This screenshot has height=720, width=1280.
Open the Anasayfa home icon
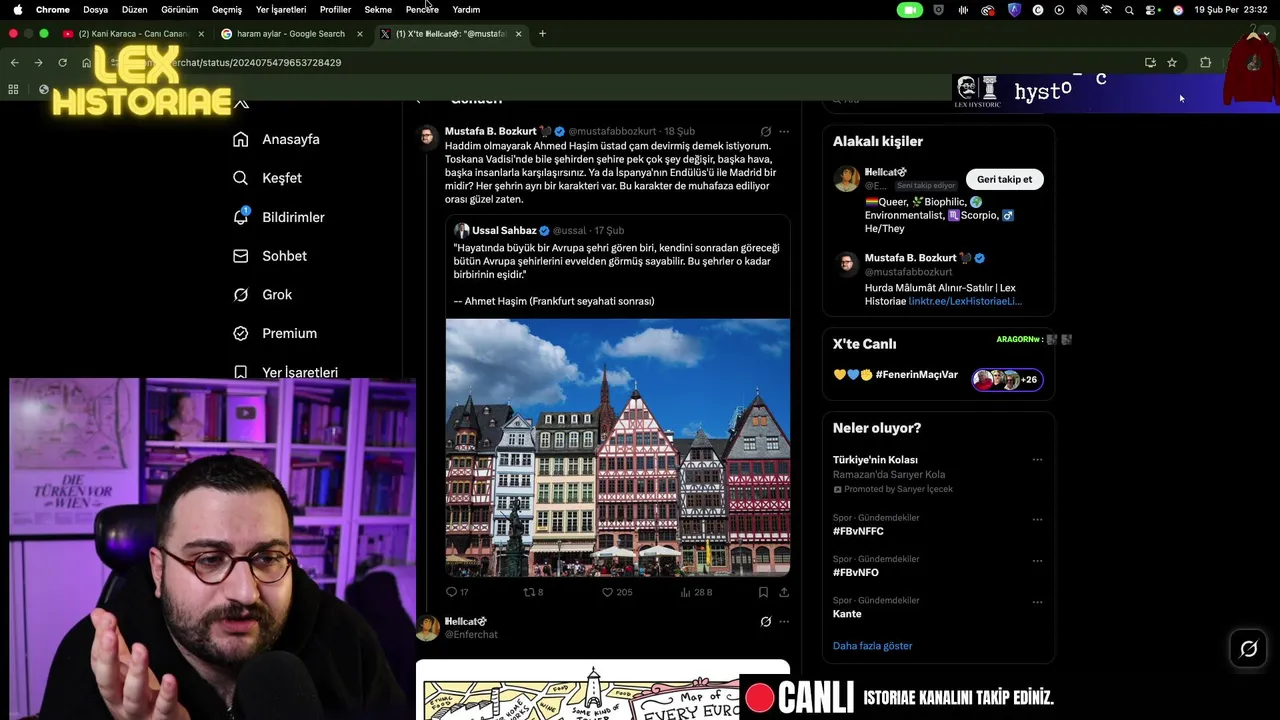pos(240,139)
